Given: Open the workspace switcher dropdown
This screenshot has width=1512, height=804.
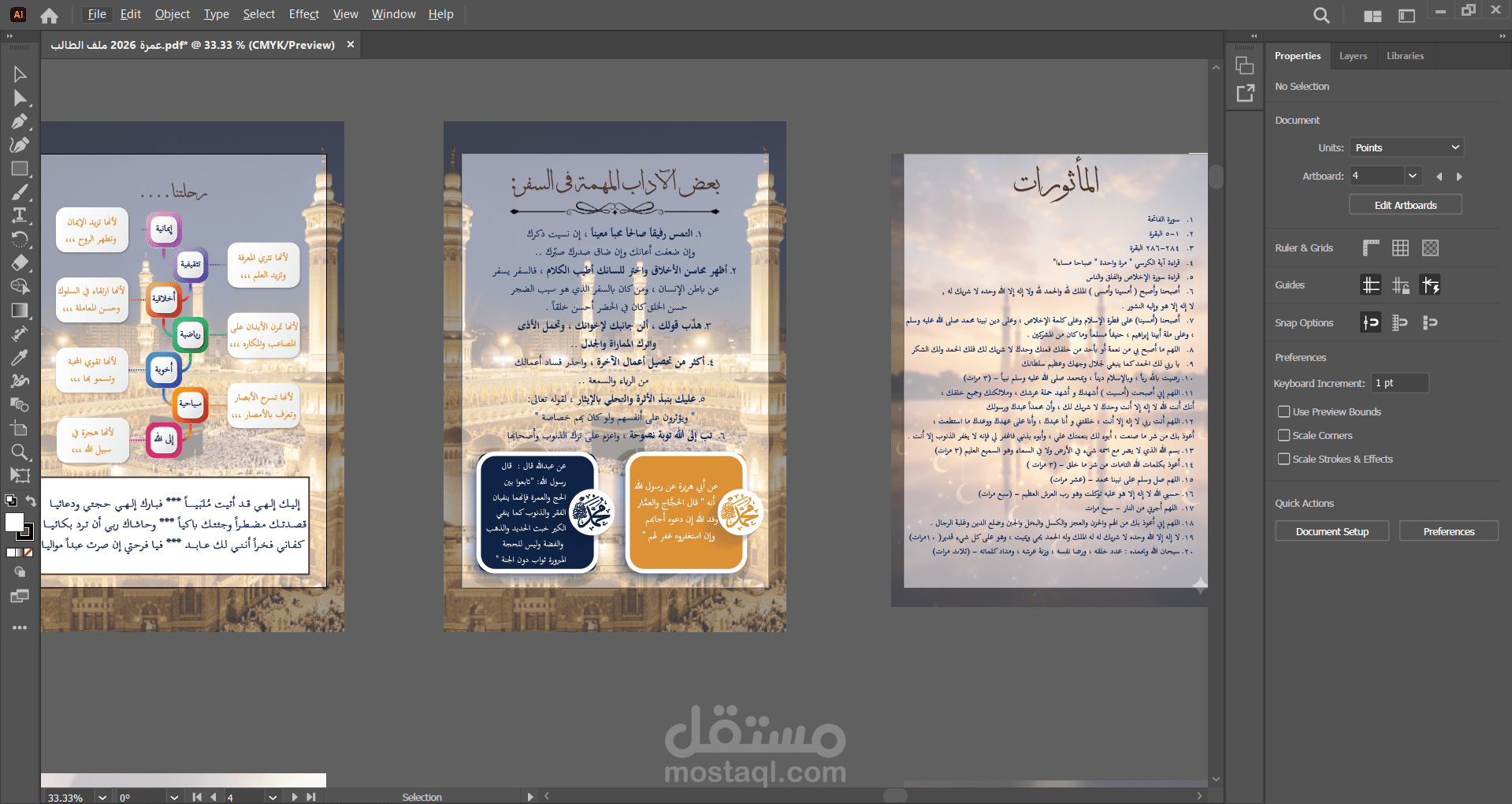Looking at the screenshot, I should click(1406, 16).
